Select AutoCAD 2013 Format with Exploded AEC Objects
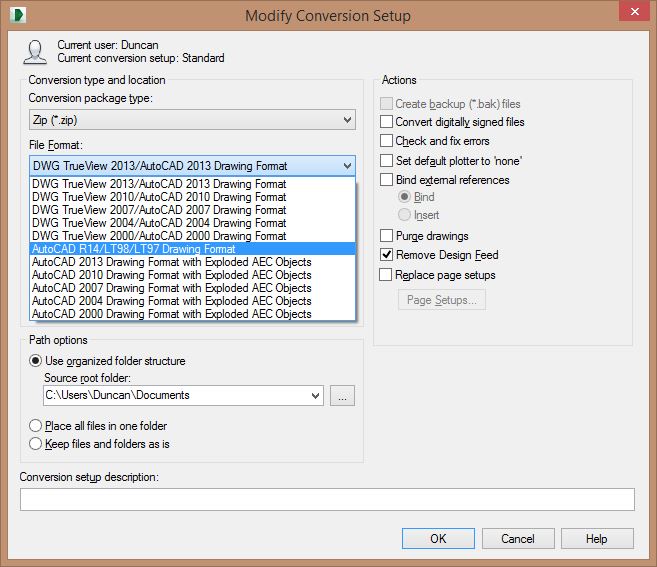This screenshot has height=567, width=657. pyautogui.click(x=192, y=262)
